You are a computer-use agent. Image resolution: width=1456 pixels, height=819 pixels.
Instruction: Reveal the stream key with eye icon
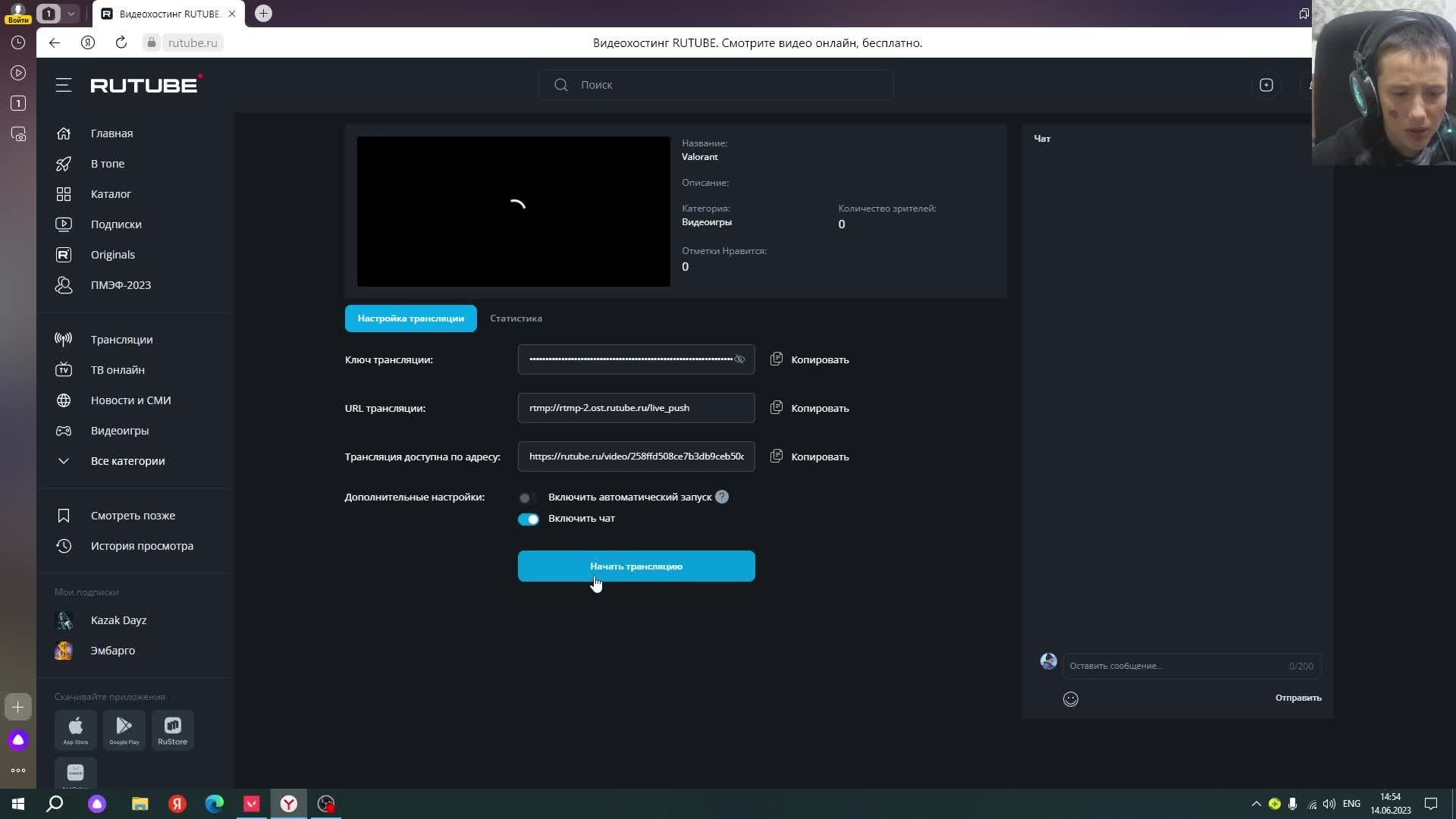point(739,359)
